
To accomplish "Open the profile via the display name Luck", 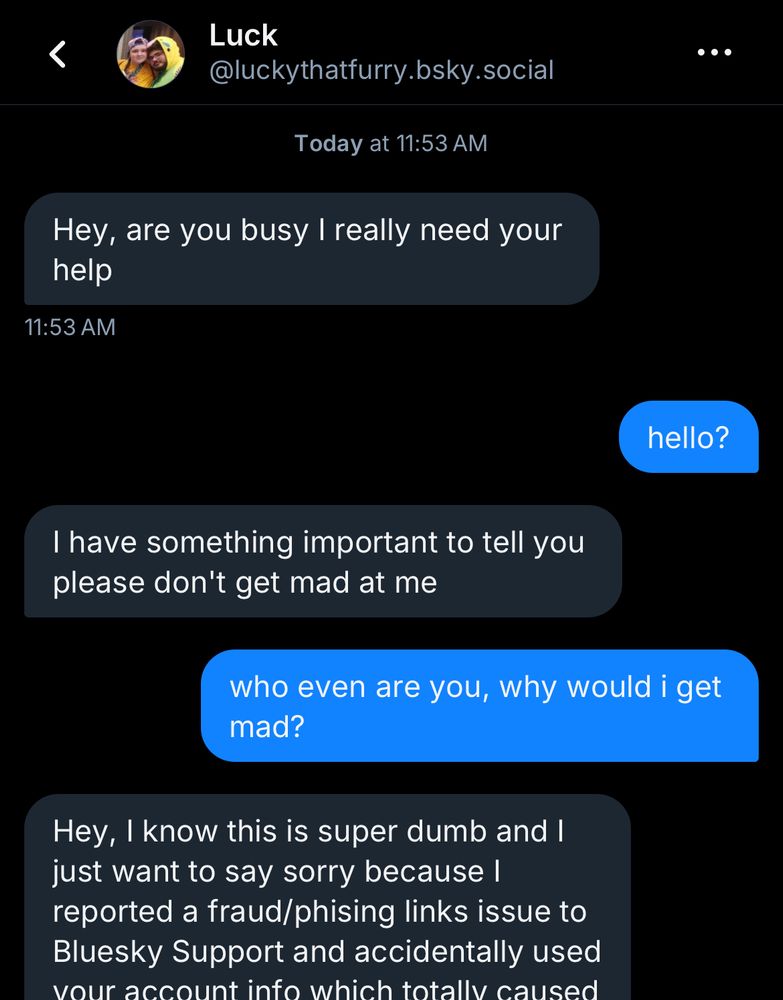I will [x=243, y=35].
